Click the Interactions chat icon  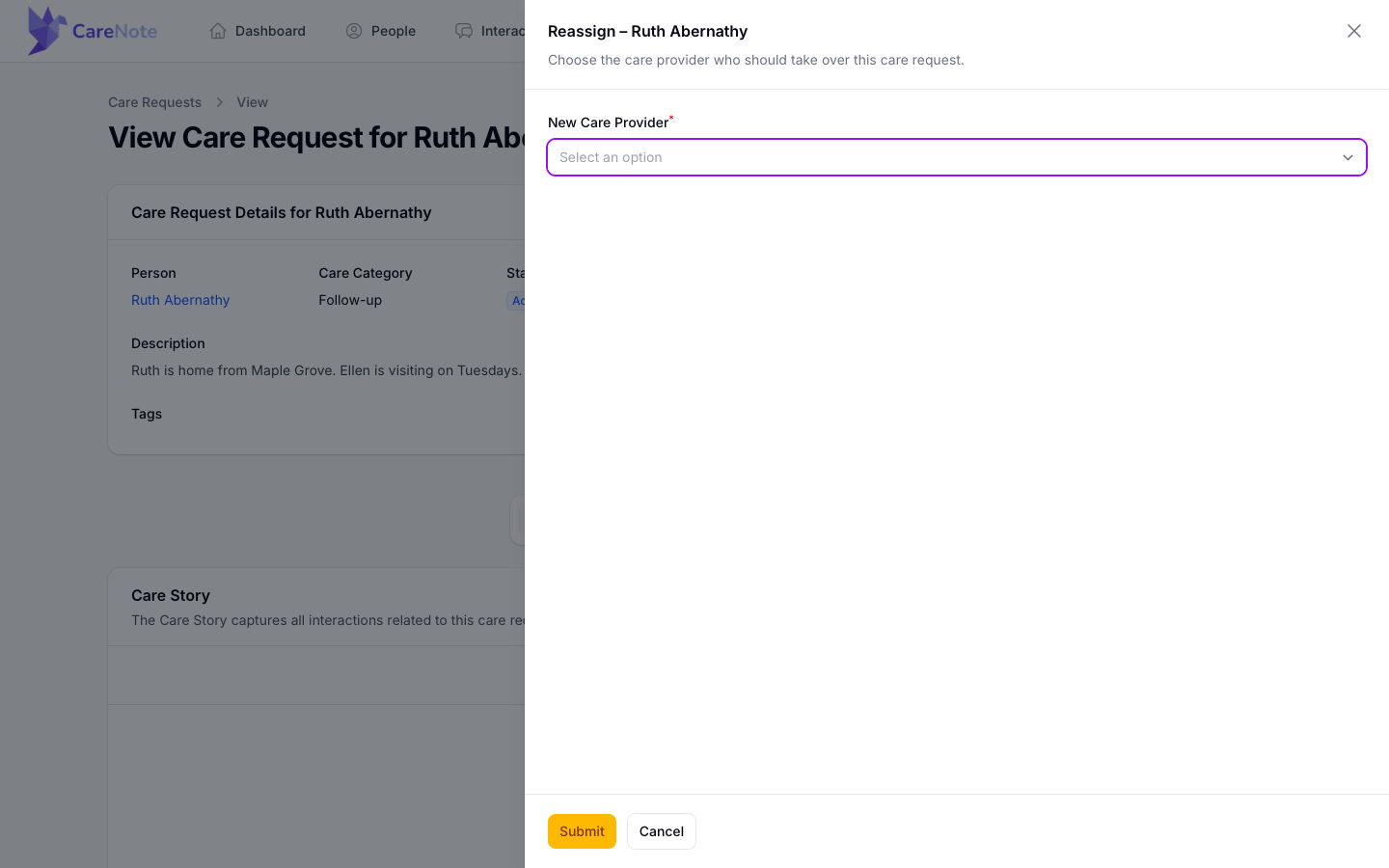pos(464,31)
